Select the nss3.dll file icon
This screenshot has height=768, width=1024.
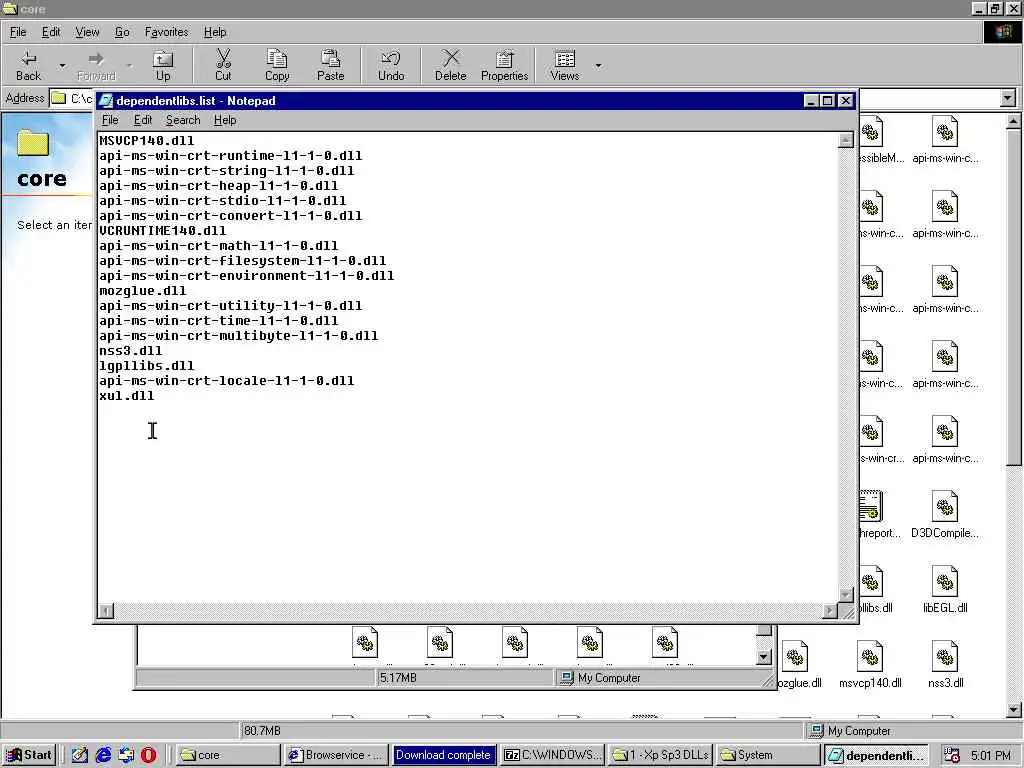pyautogui.click(x=944, y=665)
